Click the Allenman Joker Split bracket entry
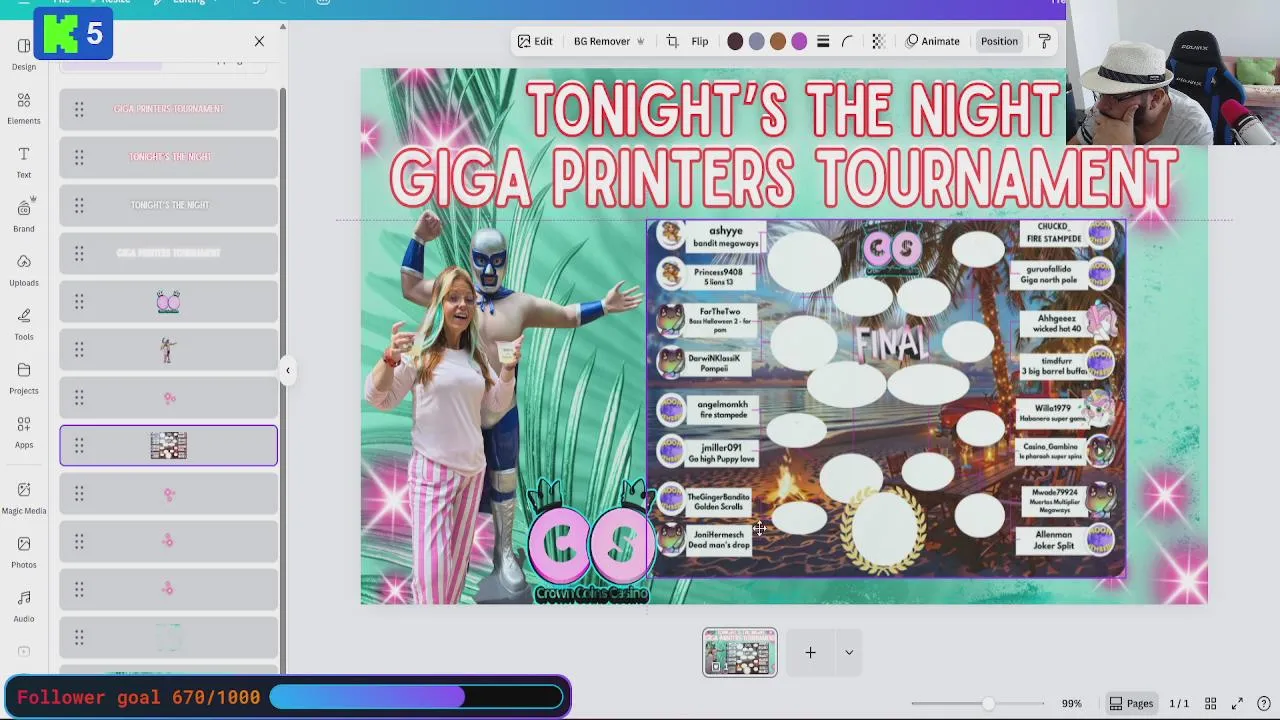This screenshot has width=1280, height=720. tap(1066, 540)
